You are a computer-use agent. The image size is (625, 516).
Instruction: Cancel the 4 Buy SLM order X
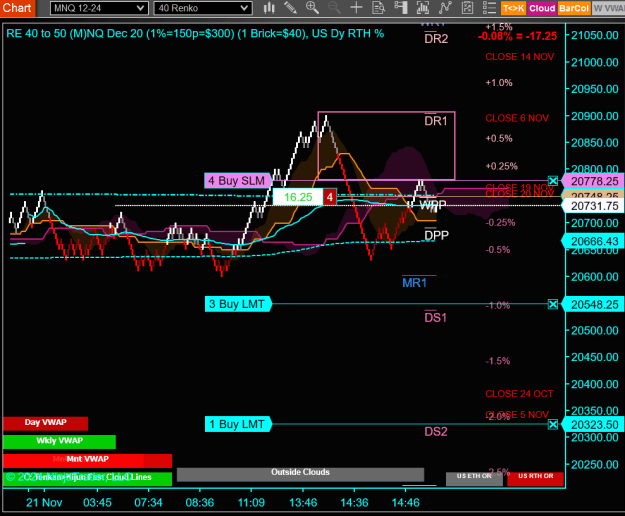pos(553,181)
